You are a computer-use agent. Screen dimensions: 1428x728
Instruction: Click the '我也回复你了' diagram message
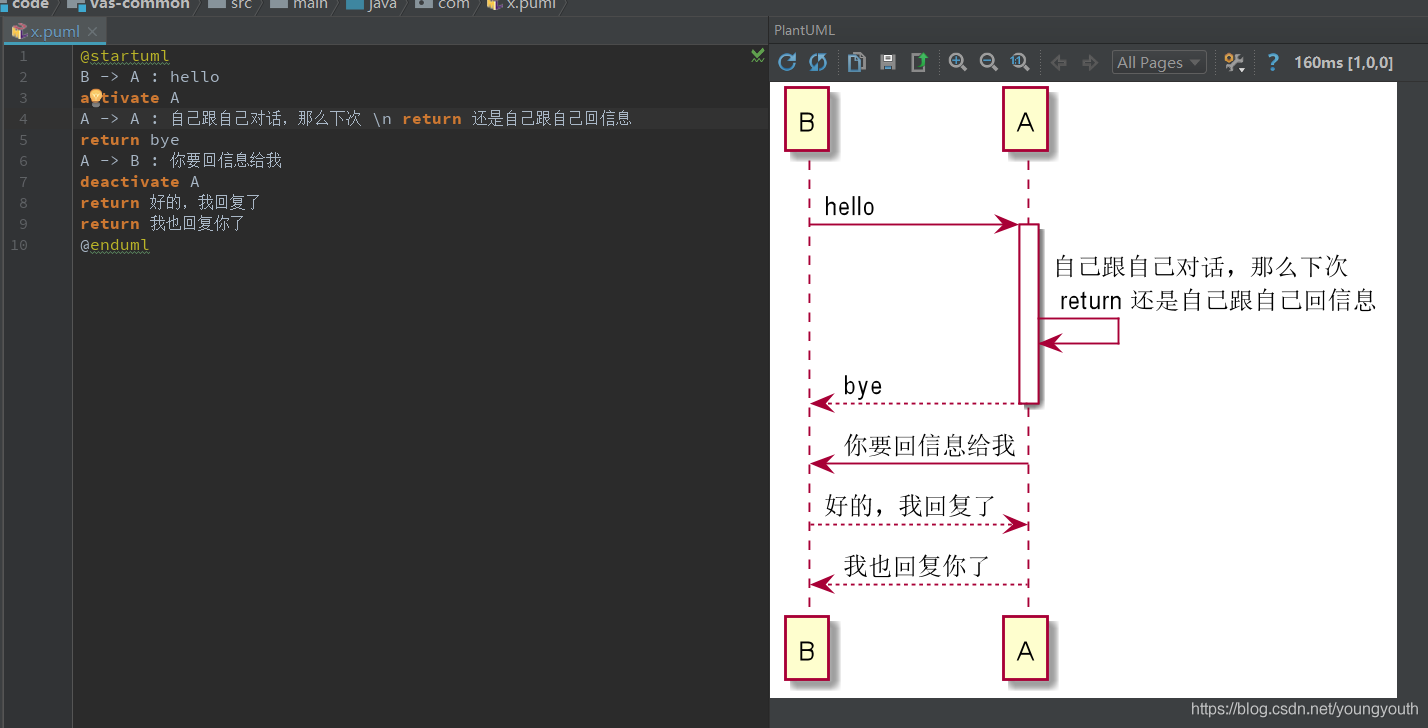[917, 566]
